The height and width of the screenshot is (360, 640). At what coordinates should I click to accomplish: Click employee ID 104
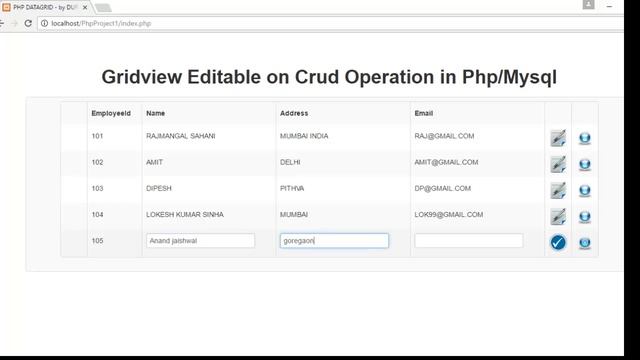tap(97, 214)
